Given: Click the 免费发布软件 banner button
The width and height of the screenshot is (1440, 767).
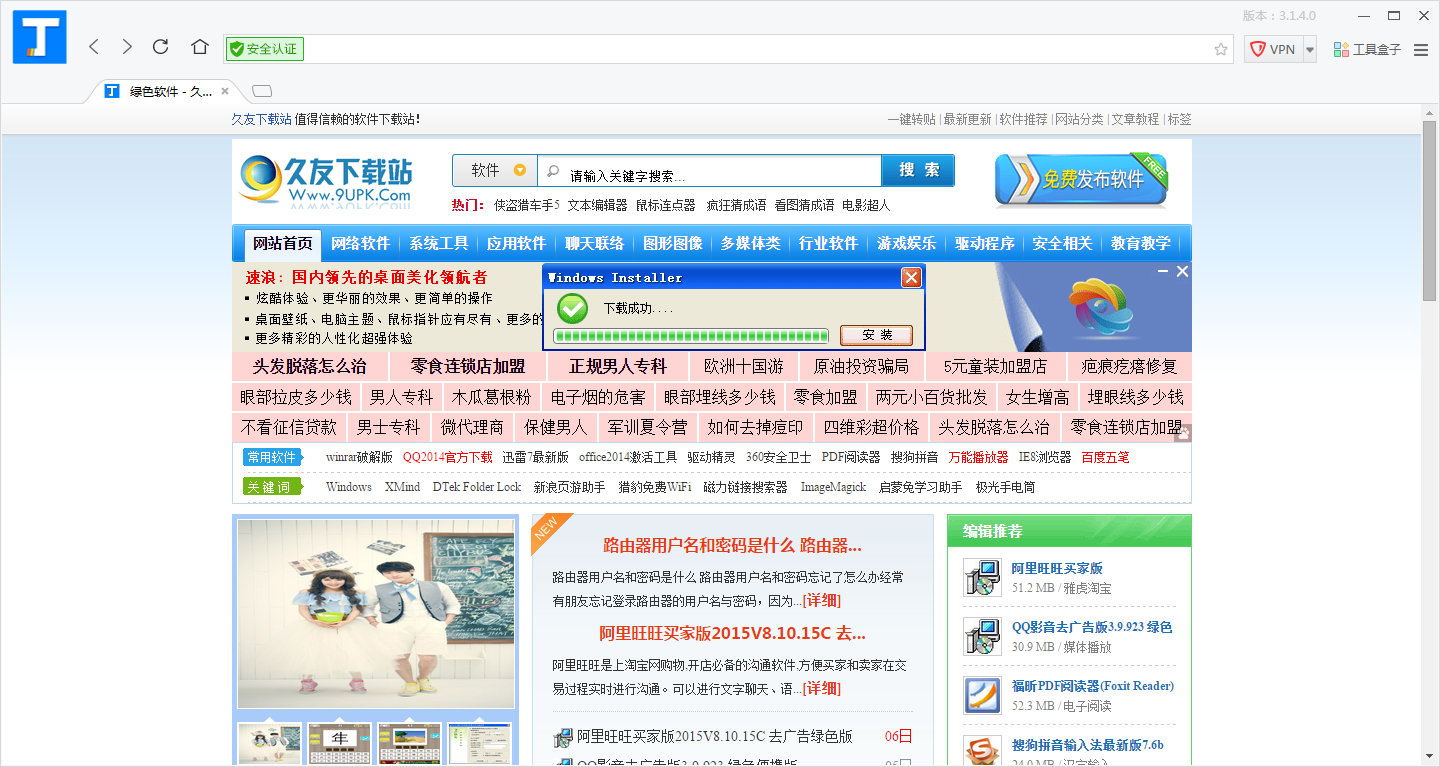Looking at the screenshot, I should pos(1081,179).
